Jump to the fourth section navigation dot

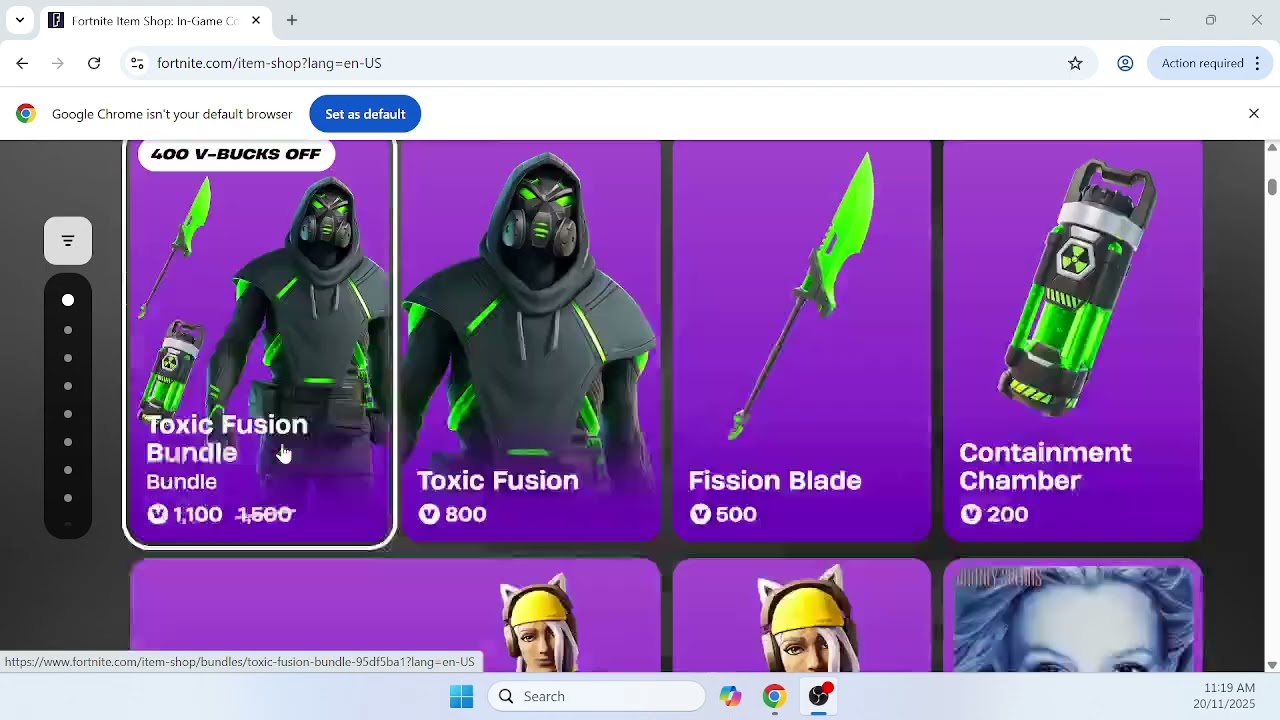68,386
